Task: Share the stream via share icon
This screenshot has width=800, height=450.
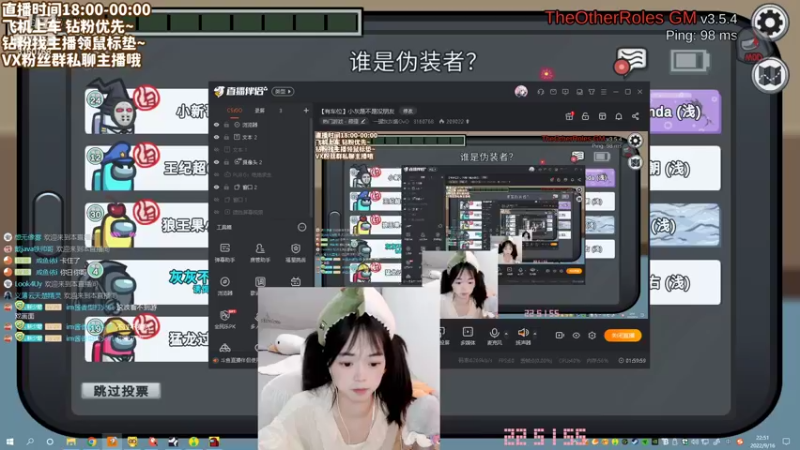Action: pos(635,116)
